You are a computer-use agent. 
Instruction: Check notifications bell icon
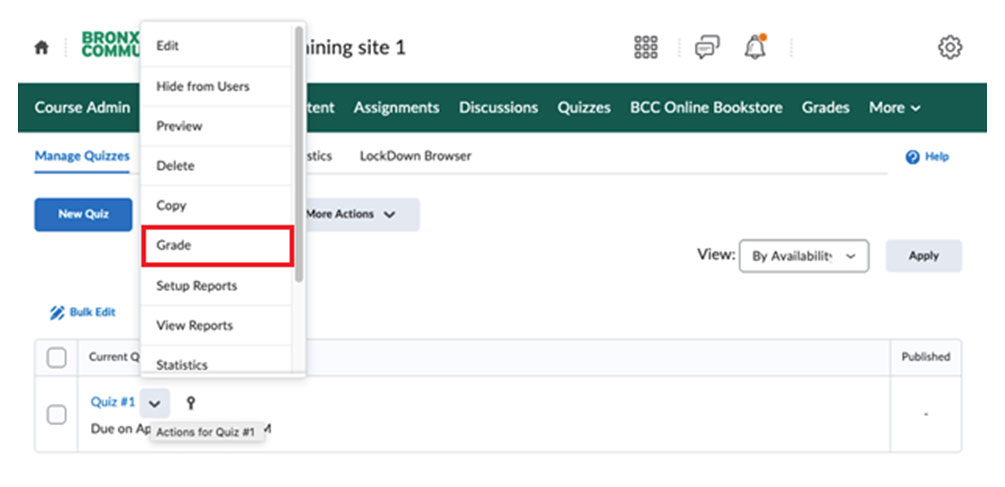coord(754,46)
